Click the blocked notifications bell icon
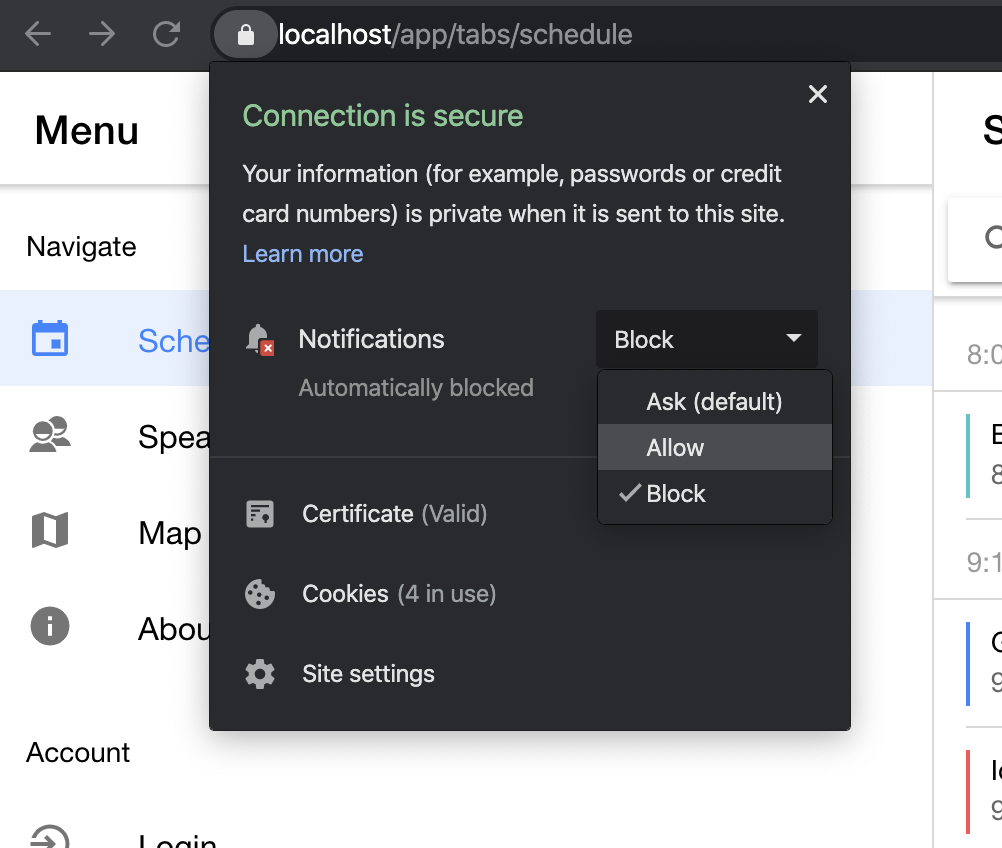This screenshot has height=848, width=1002. point(260,339)
